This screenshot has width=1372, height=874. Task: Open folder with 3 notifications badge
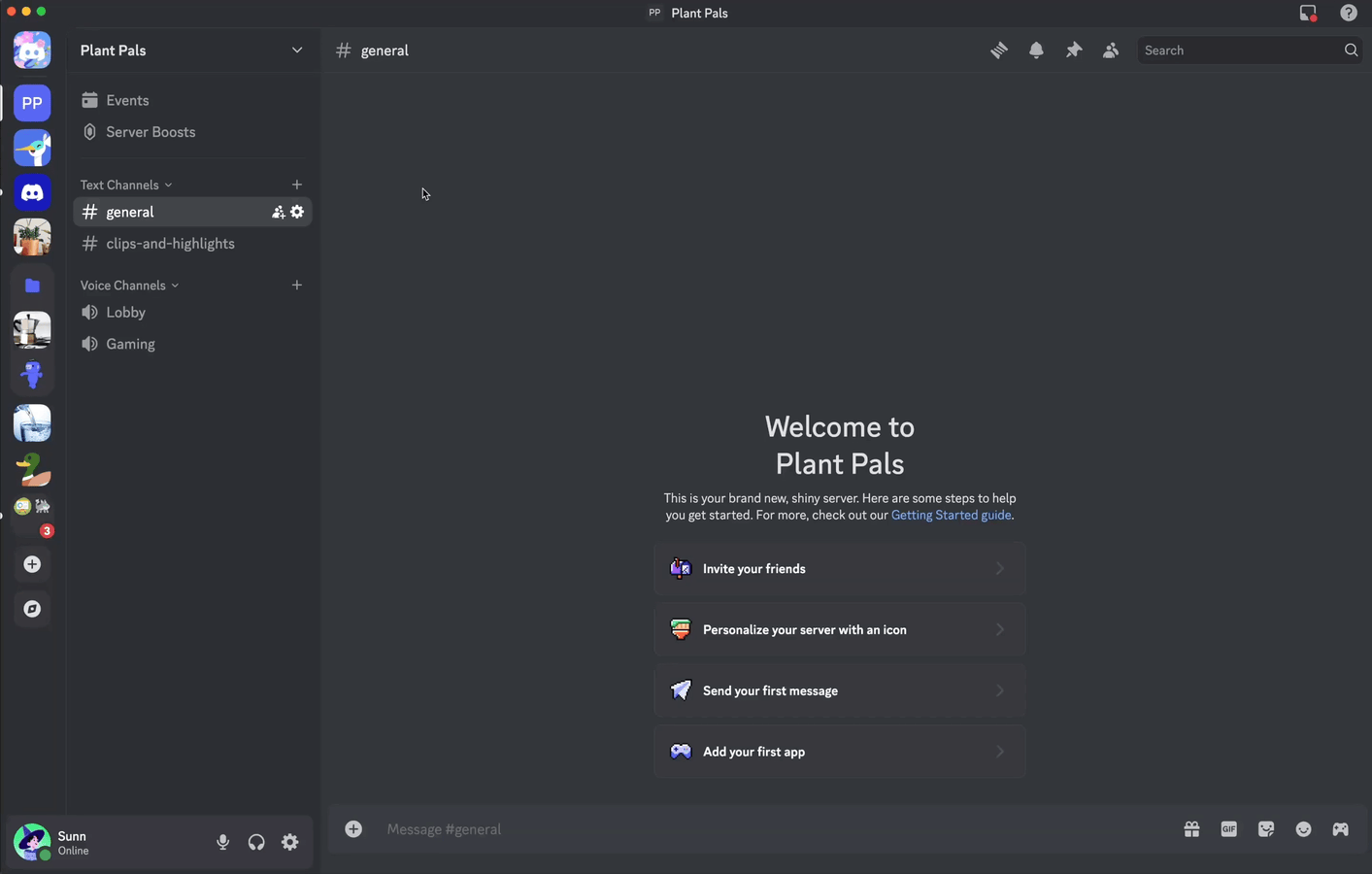click(x=32, y=516)
